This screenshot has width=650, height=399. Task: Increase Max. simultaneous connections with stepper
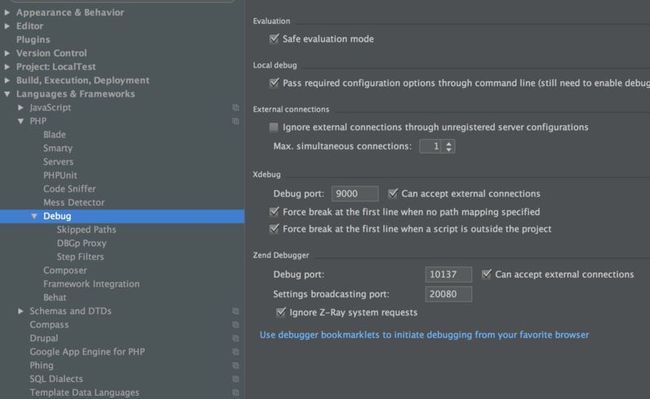[x=449, y=143]
